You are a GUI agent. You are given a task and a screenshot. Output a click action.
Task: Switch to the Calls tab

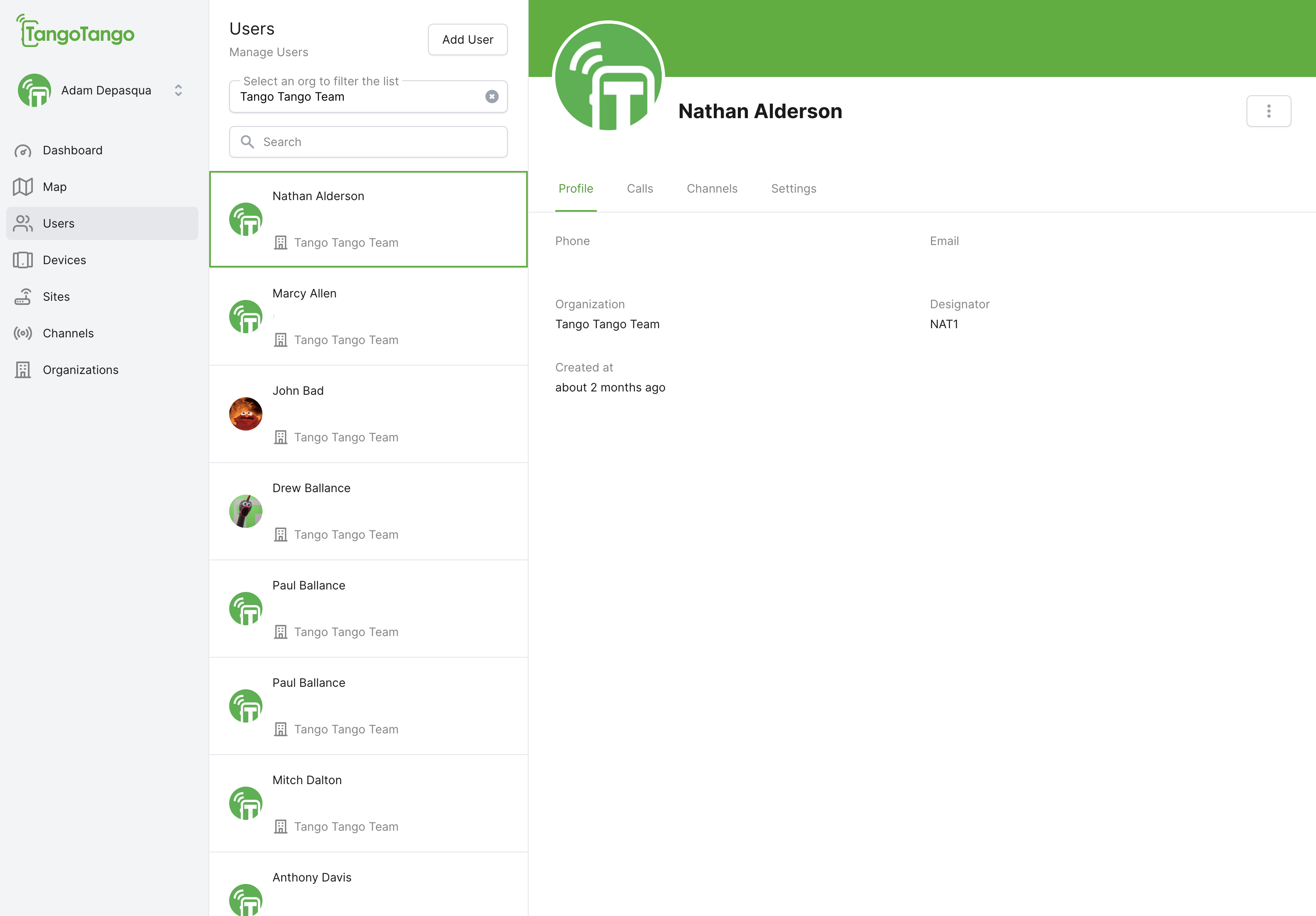click(640, 188)
